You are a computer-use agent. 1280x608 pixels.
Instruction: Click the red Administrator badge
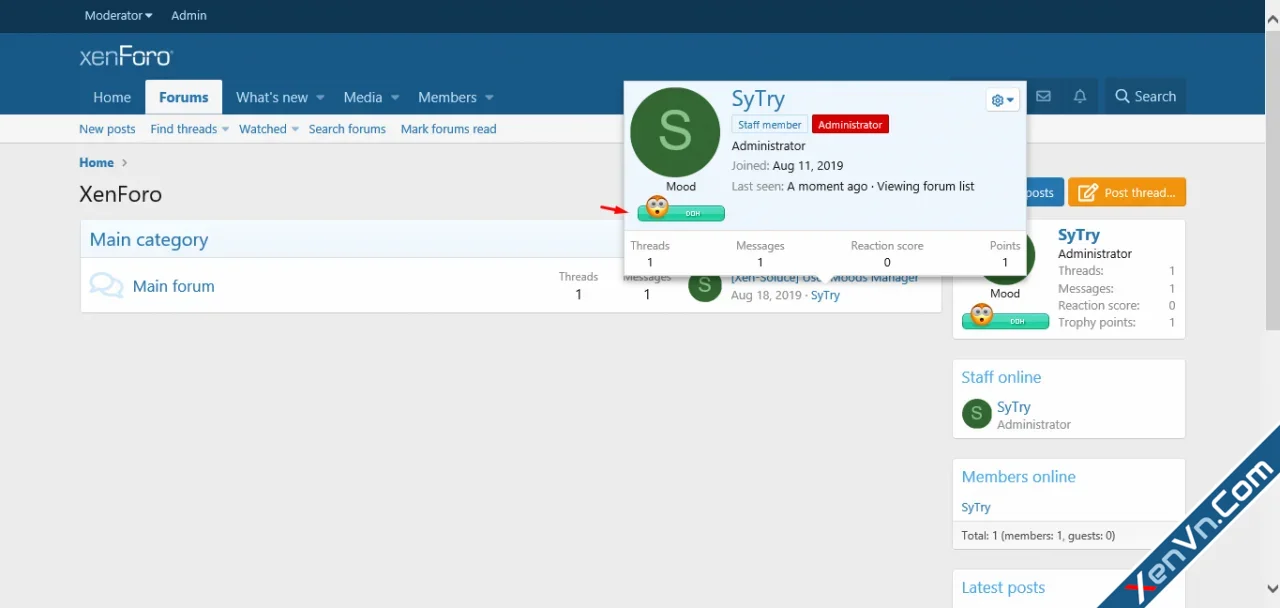850,125
